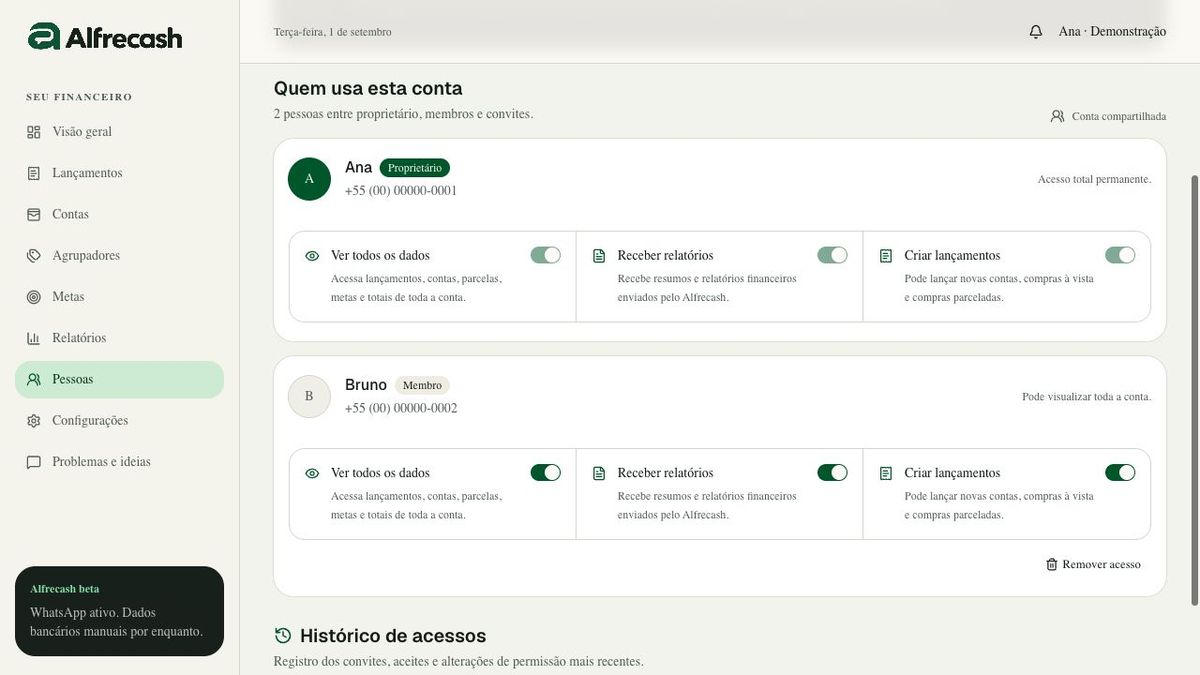Click Ana's avatar circle
This screenshot has height=675, width=1200.
(x=309, y=179)
